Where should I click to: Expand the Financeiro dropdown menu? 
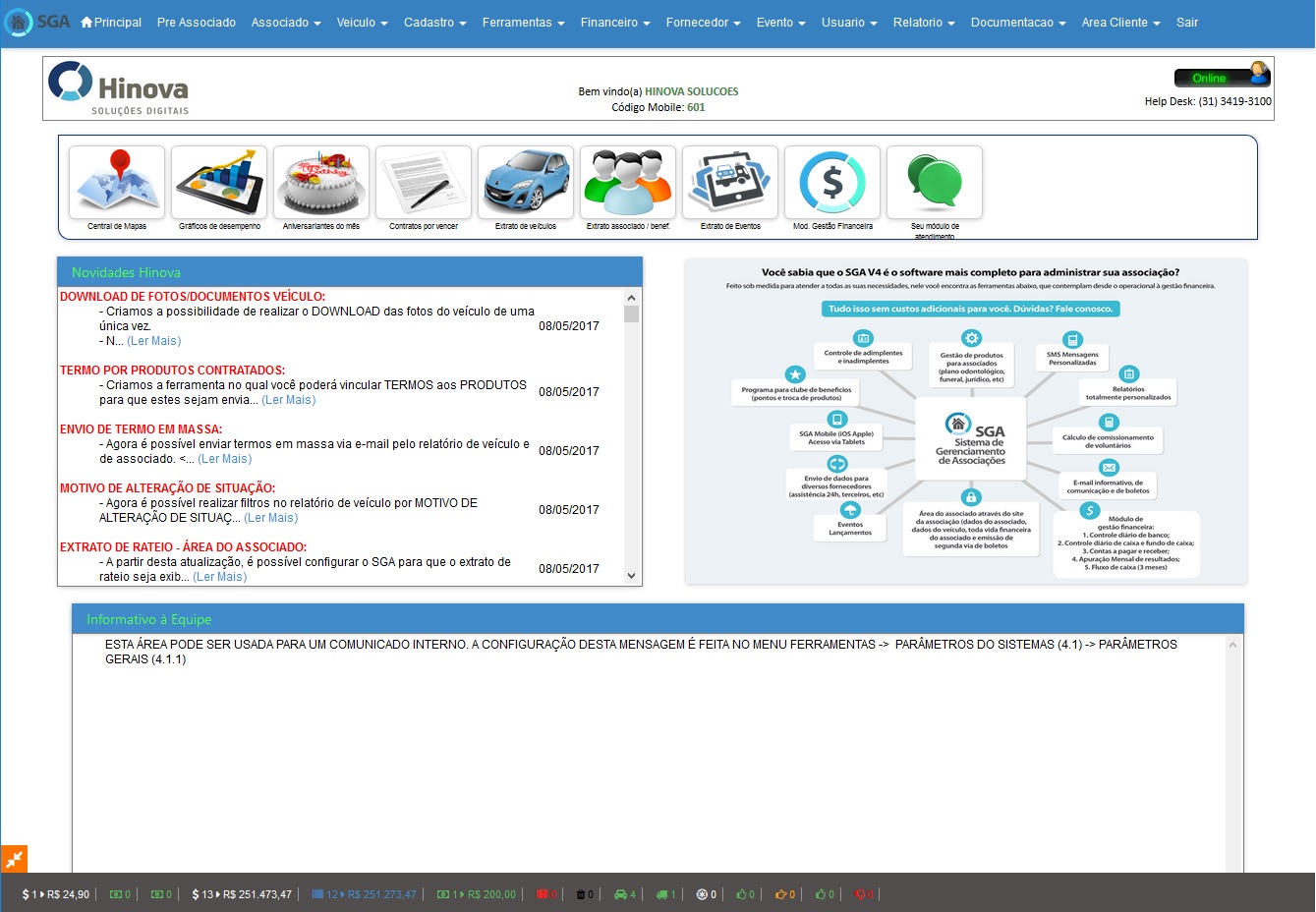pyautogui.click(x=615, y=23)
